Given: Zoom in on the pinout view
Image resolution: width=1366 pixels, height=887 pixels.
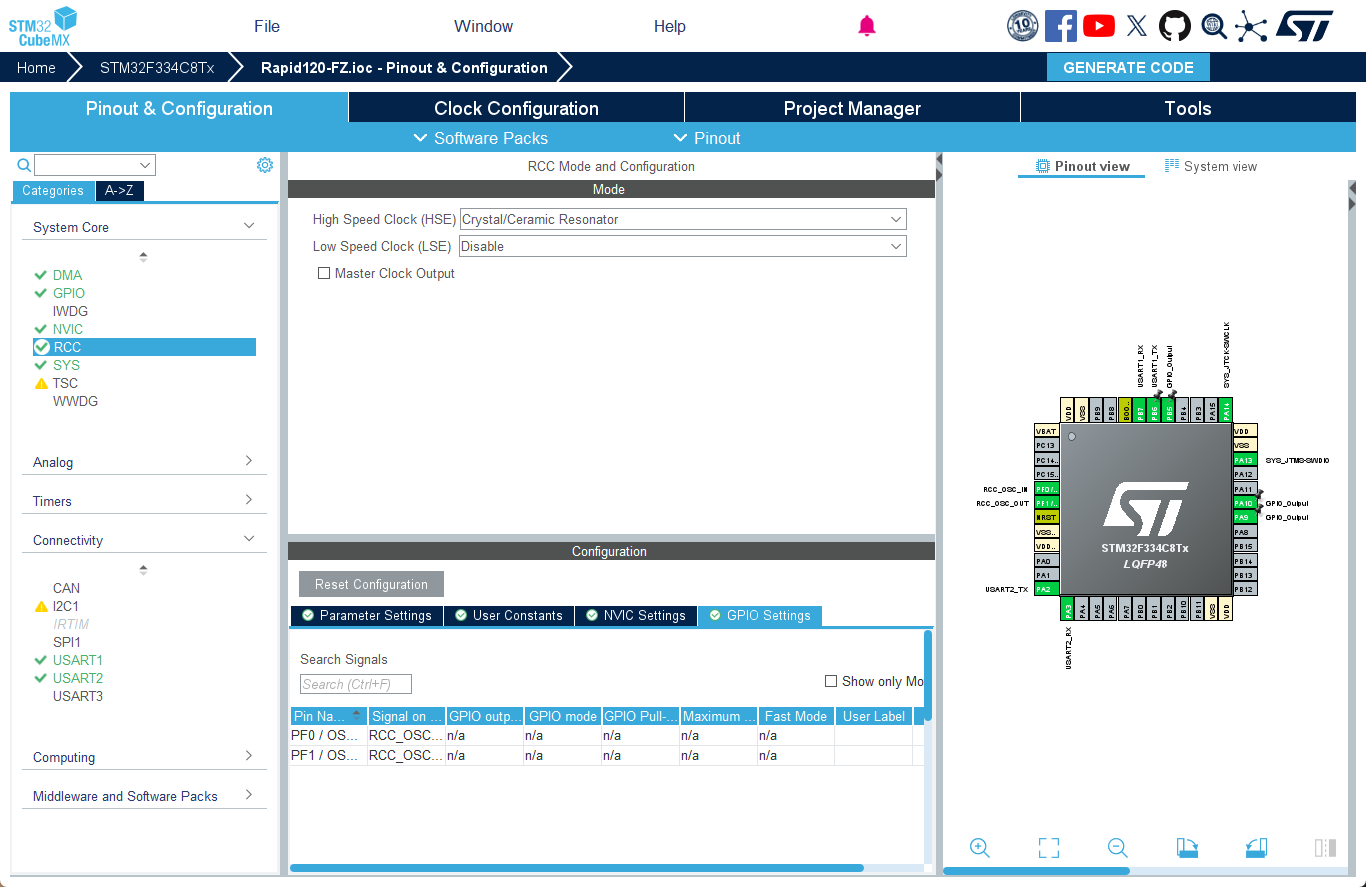Looking at the screenshot, I should (980, 848).
